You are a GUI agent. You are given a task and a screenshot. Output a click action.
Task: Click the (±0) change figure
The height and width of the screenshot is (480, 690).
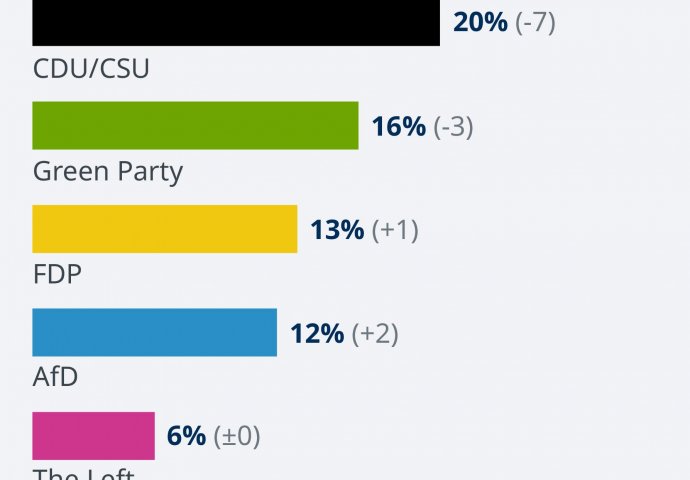point(237,436)
